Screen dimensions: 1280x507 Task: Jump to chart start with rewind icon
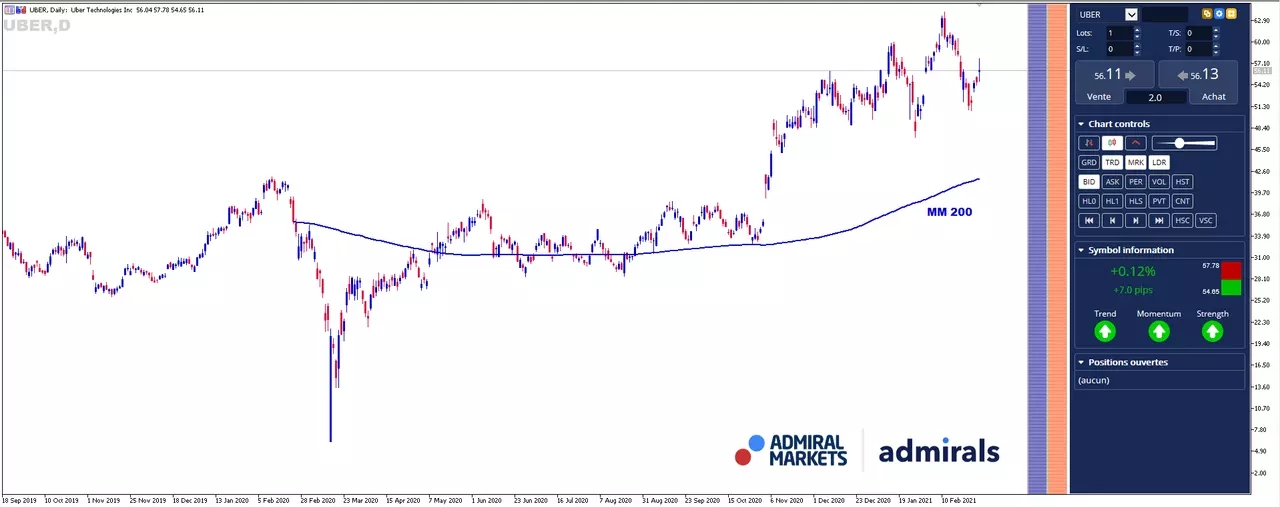coord(1089,220)
